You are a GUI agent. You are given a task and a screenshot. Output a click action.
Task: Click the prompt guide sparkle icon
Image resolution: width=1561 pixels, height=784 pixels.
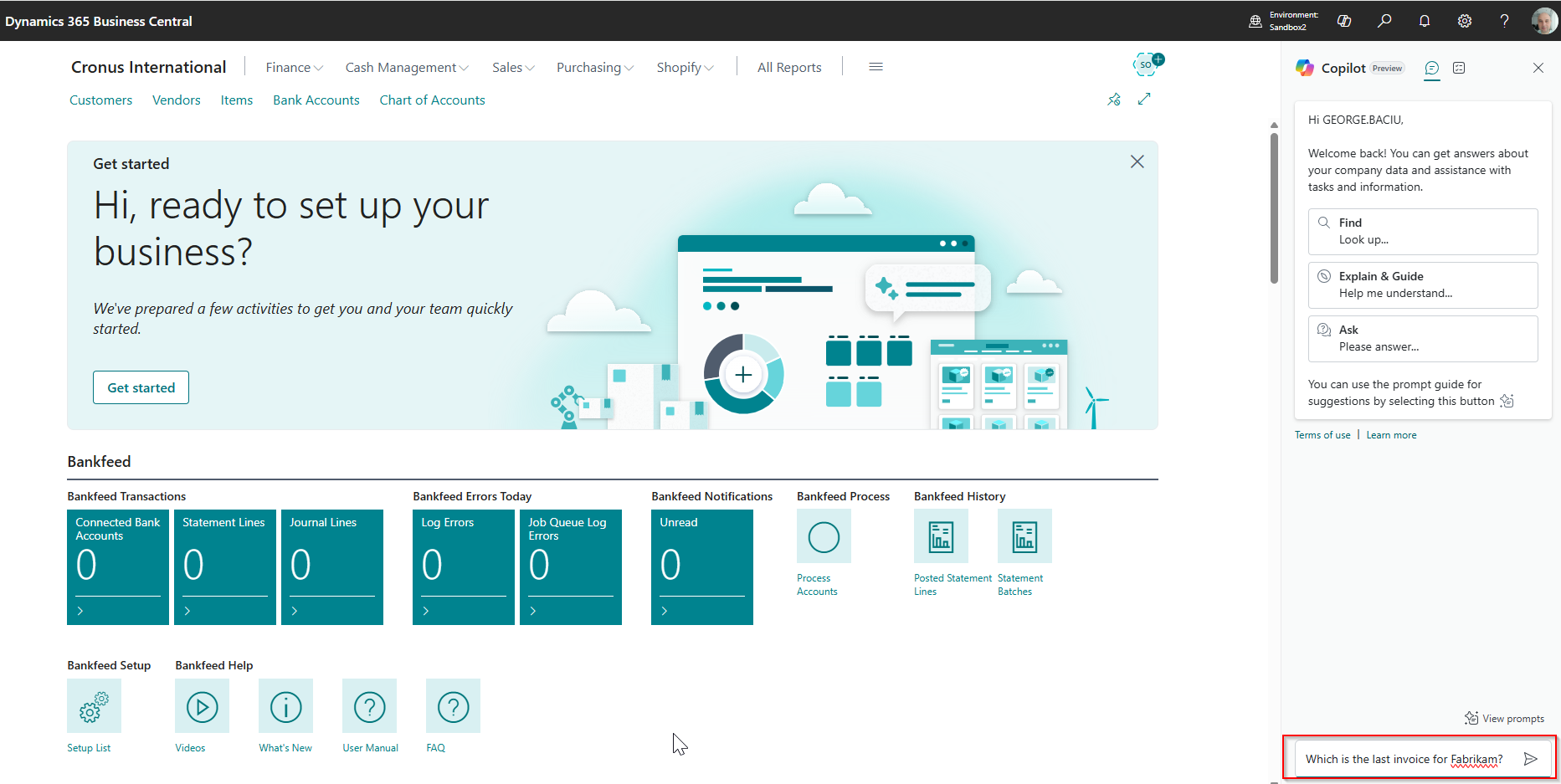[x=1507, y=401]
